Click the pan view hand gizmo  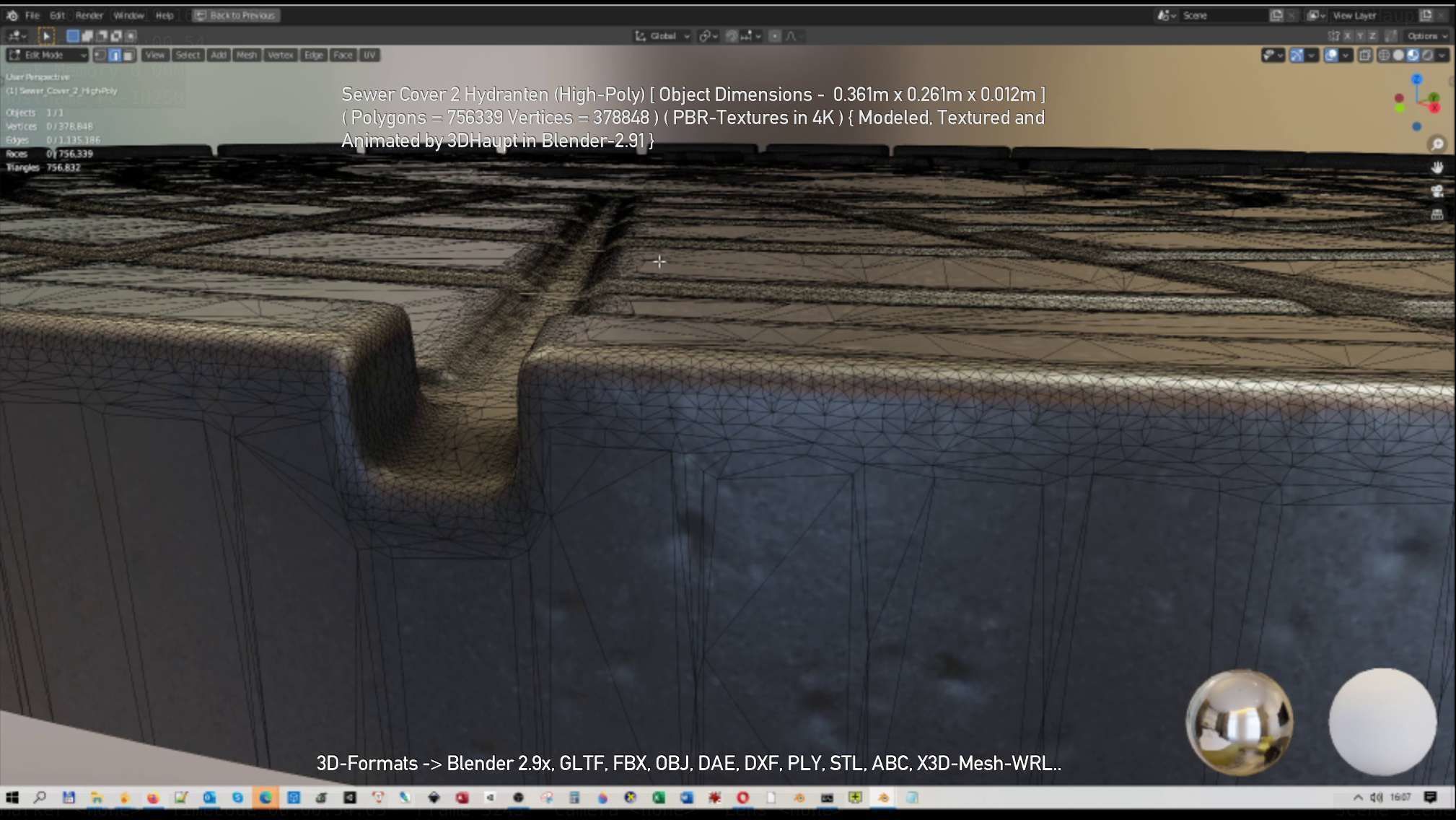coord(1437,167)
